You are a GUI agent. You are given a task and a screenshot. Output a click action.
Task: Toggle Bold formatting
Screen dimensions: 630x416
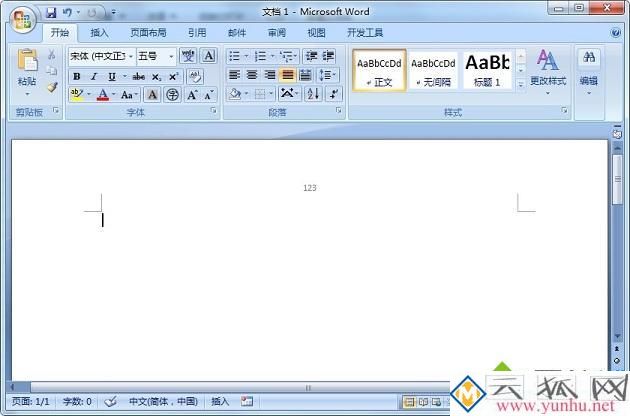(77, 76)
